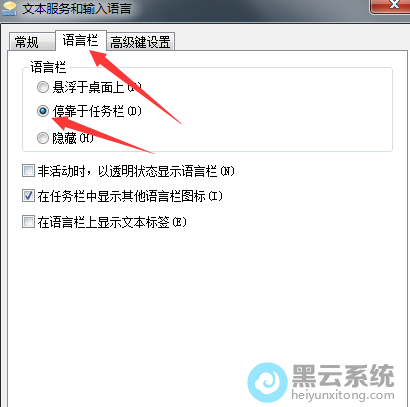Viewport: 410px width, 407px height.
Task: Click the dialog's title bar window icon
Action: pyautogui.click(x=9, y=8)
